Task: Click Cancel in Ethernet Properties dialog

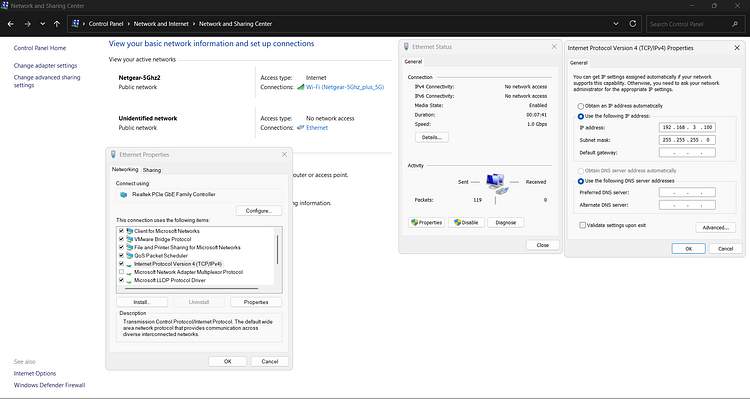Action: point(270,361)
